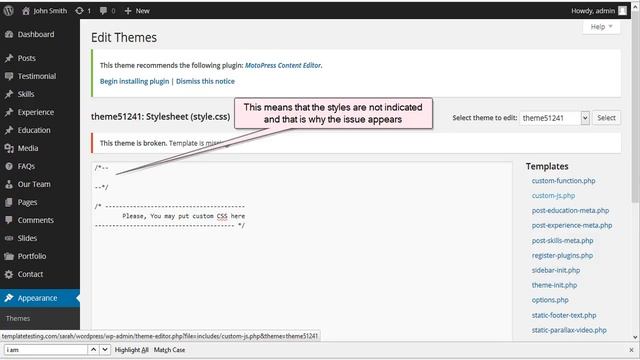
Task: Click the Posts pushpin icon
Action: (x=9, y=58)
